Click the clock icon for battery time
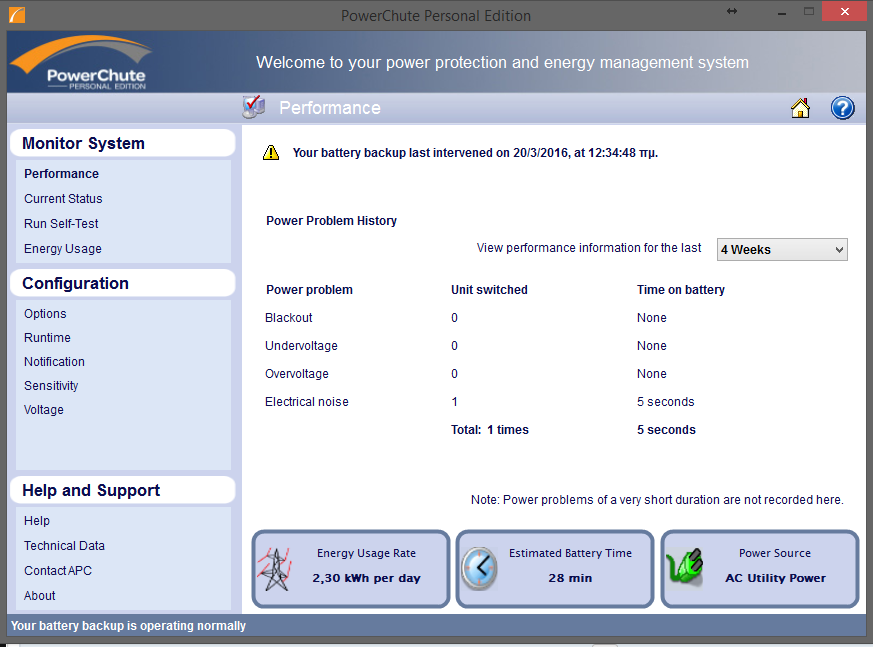Viewport: 873px width, 647px height. point(479,568)
